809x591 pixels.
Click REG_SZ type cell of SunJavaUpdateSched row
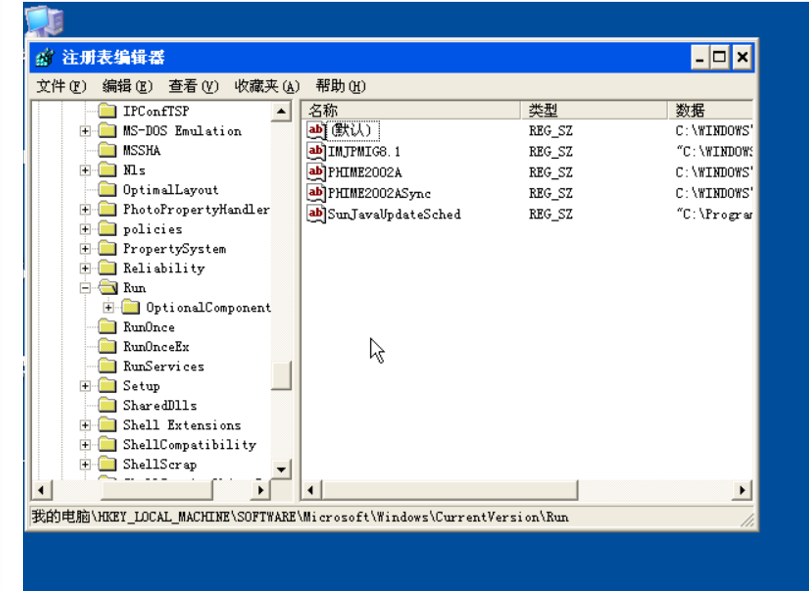[551, 214]
